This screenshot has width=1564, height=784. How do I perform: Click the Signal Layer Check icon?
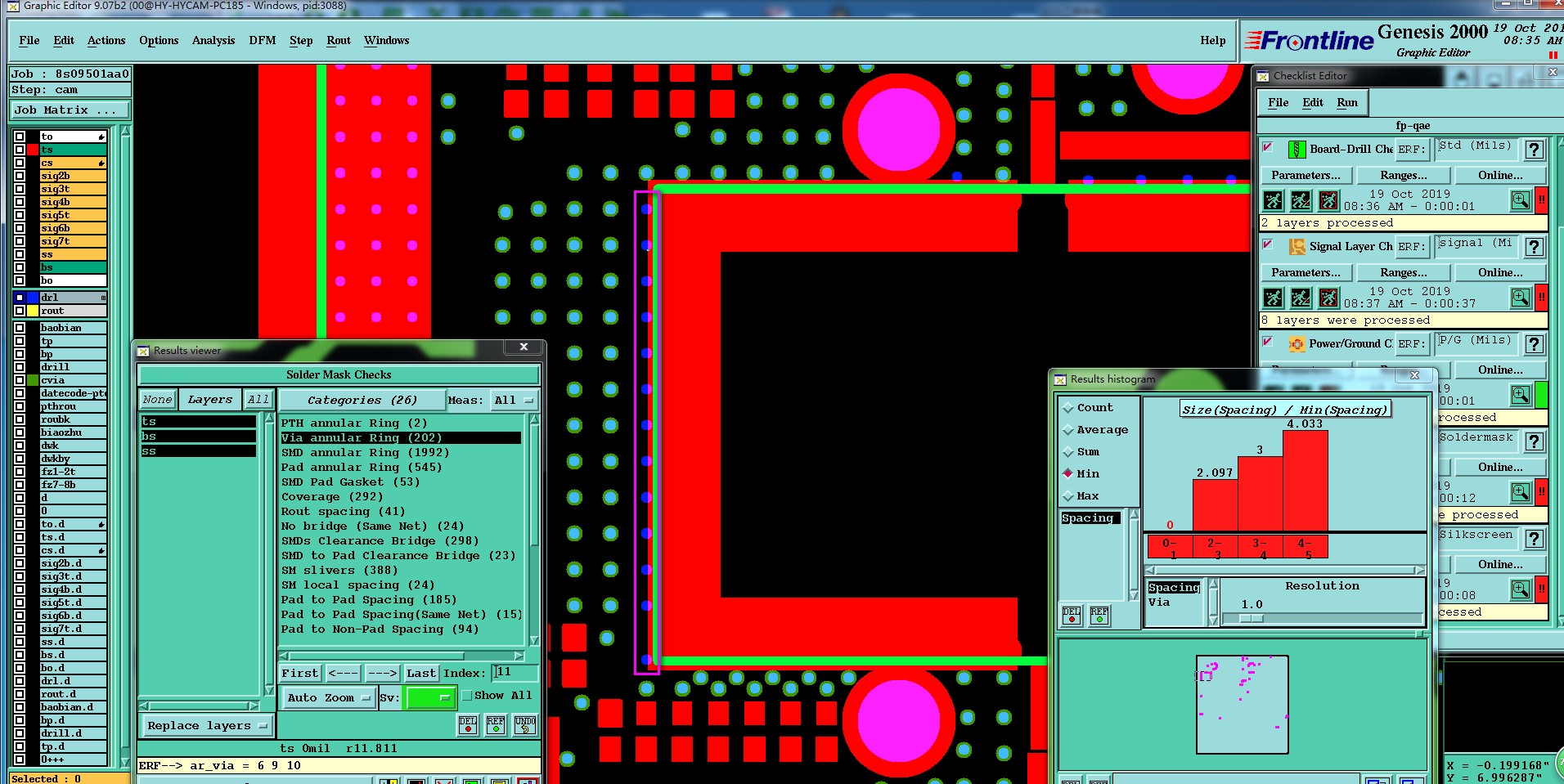coord(1297,247)
